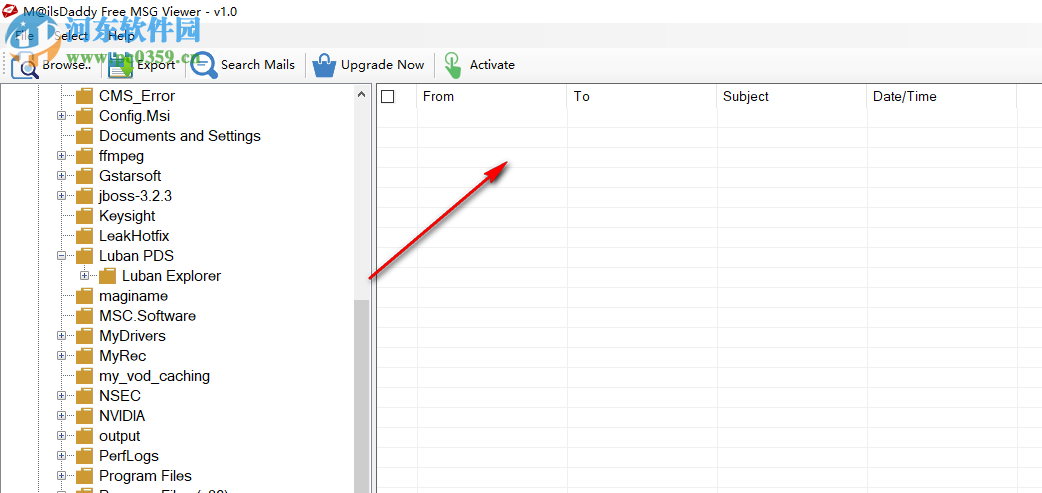Click the MyDrivers folder icon
Image resolution: width=1042 pixels, height=493 pixels.
pos(84,336)
